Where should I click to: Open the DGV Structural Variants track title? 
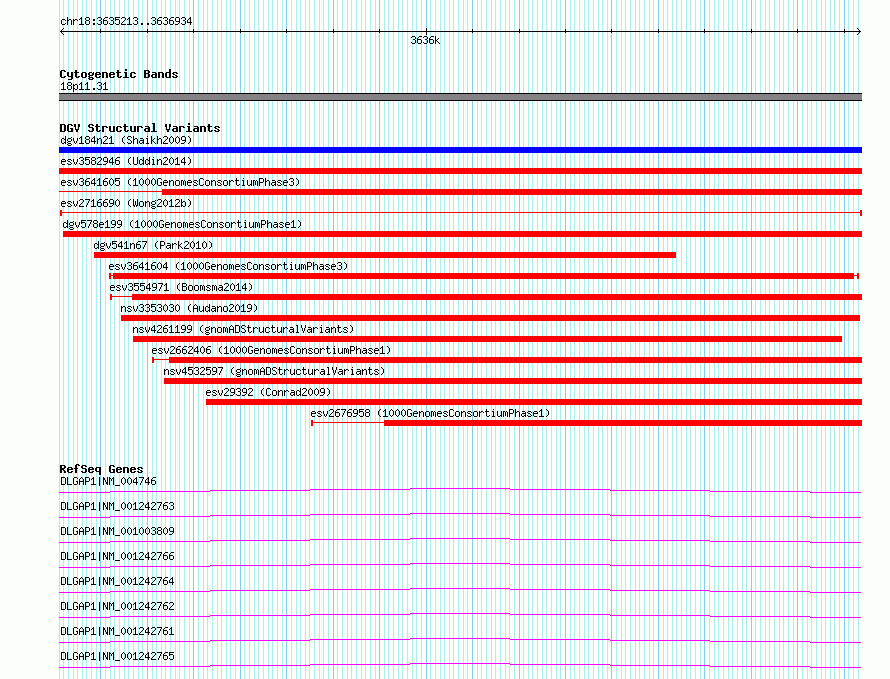pyautogui.click(x=140, y=128)
